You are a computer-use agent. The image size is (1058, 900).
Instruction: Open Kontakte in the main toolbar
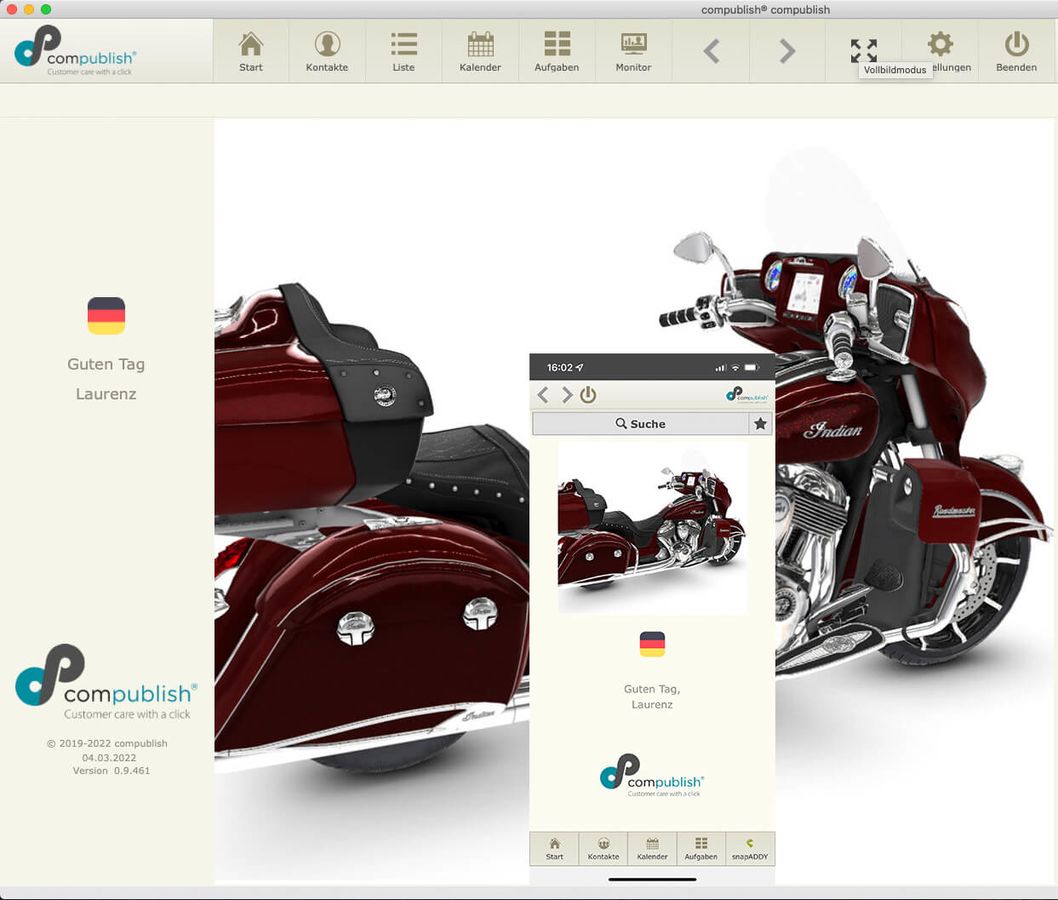coord(327,51)
